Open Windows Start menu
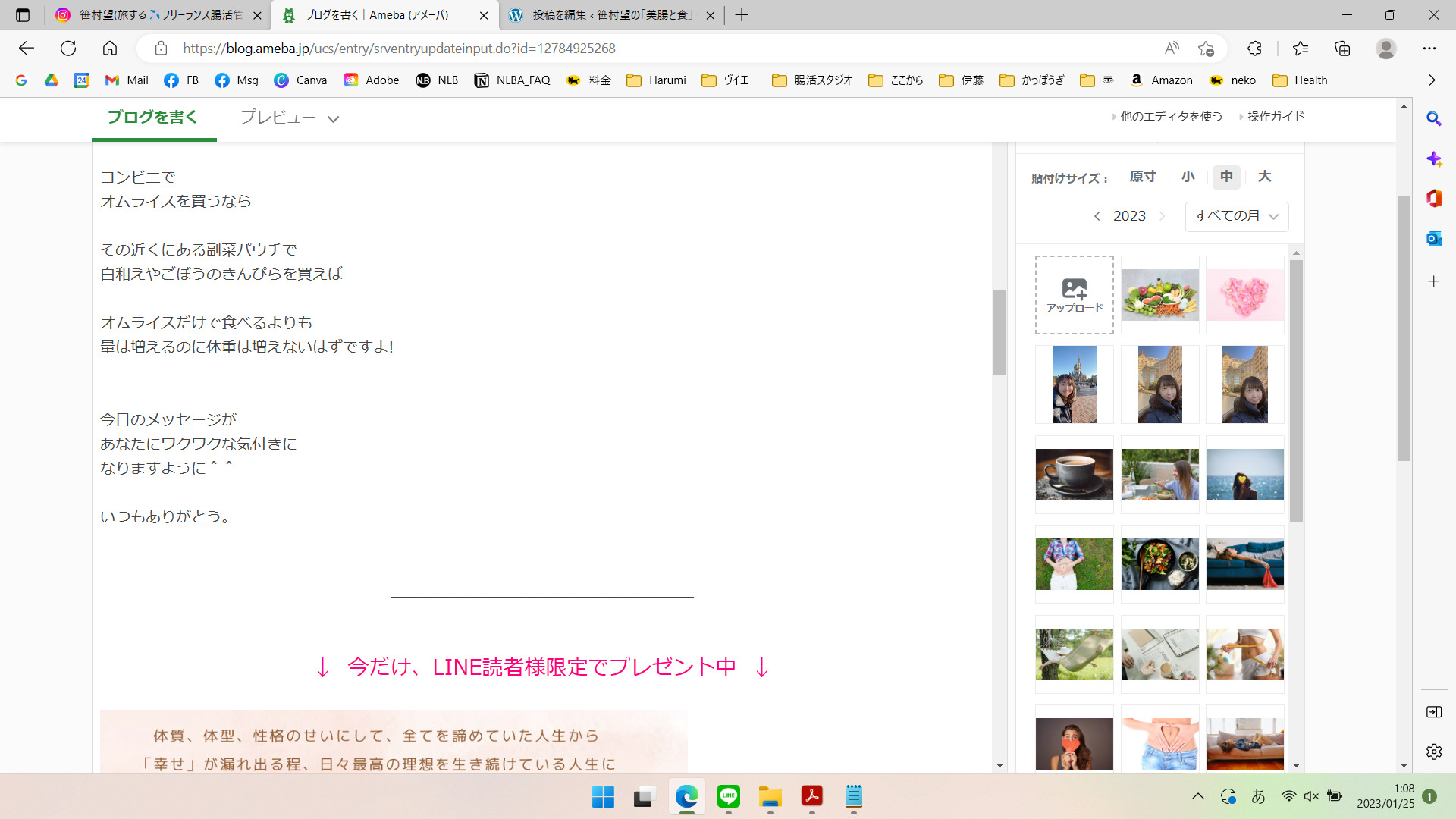 [x=603, y=796]
